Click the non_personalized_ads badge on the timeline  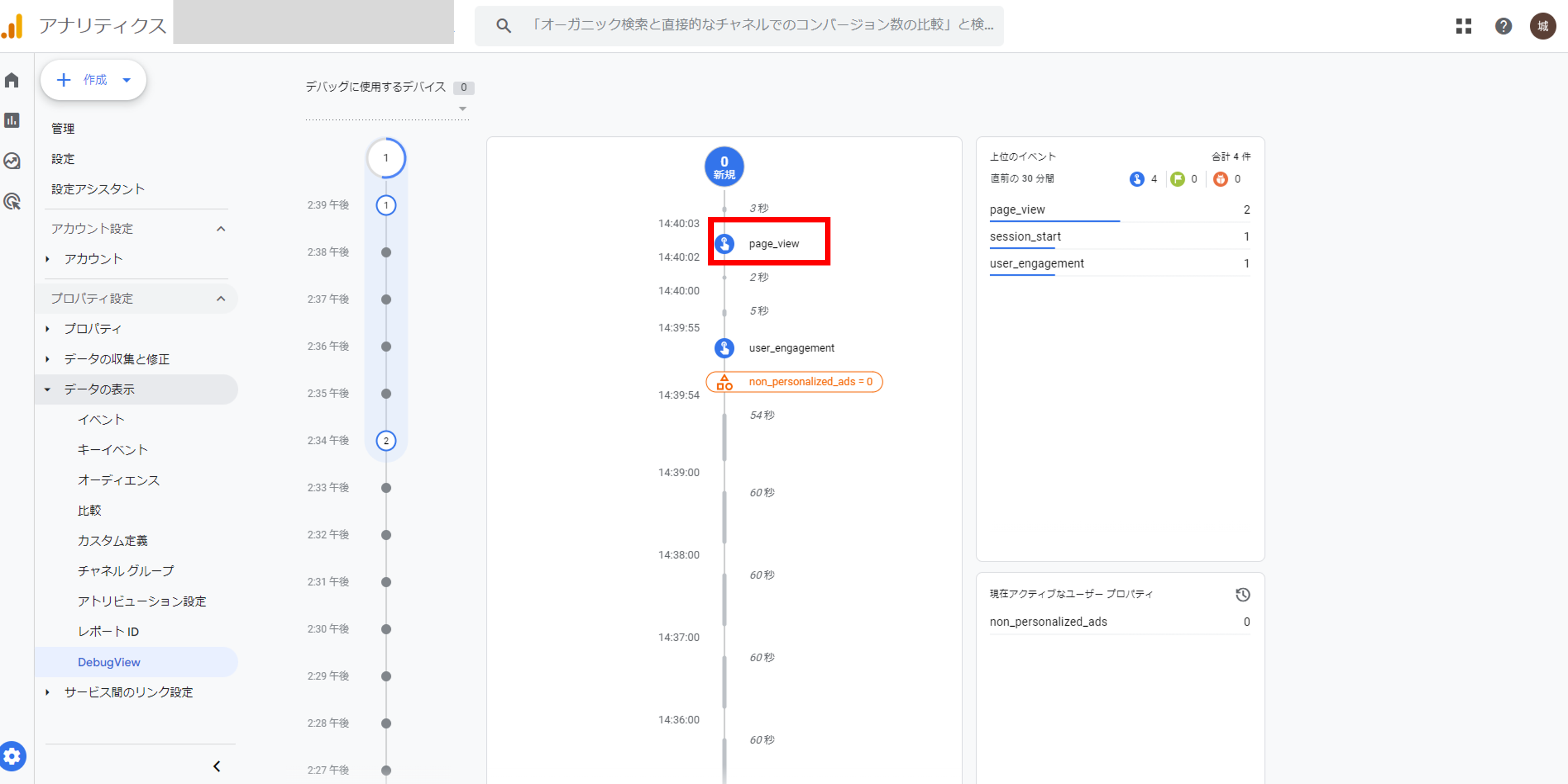[794, 382]
